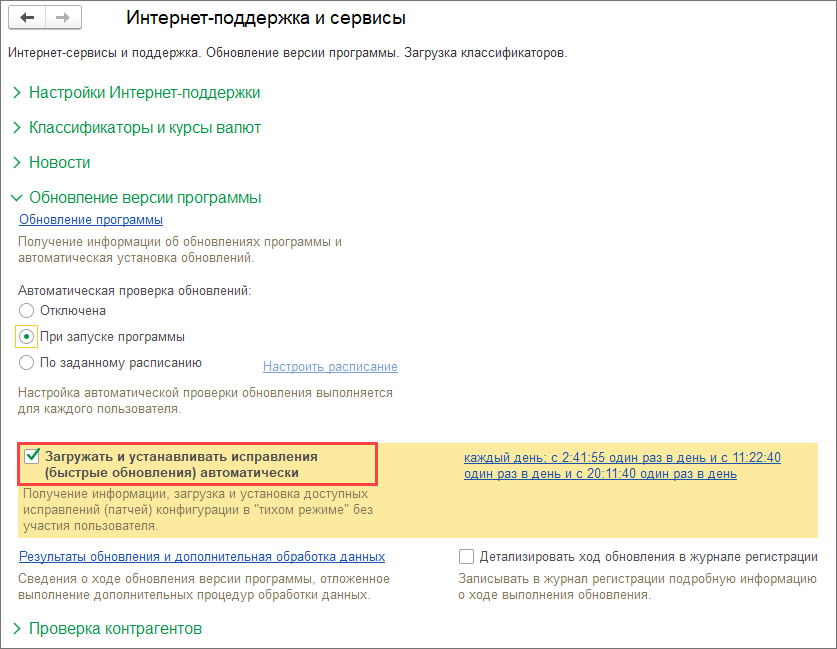Navigate forward using the right arrow button

click(x=60, y=17)
